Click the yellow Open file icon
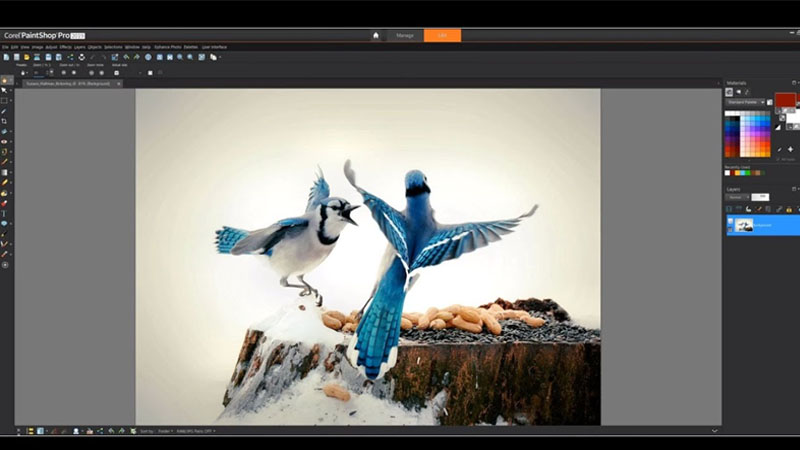Screen dimensions: 800x450 27,57
